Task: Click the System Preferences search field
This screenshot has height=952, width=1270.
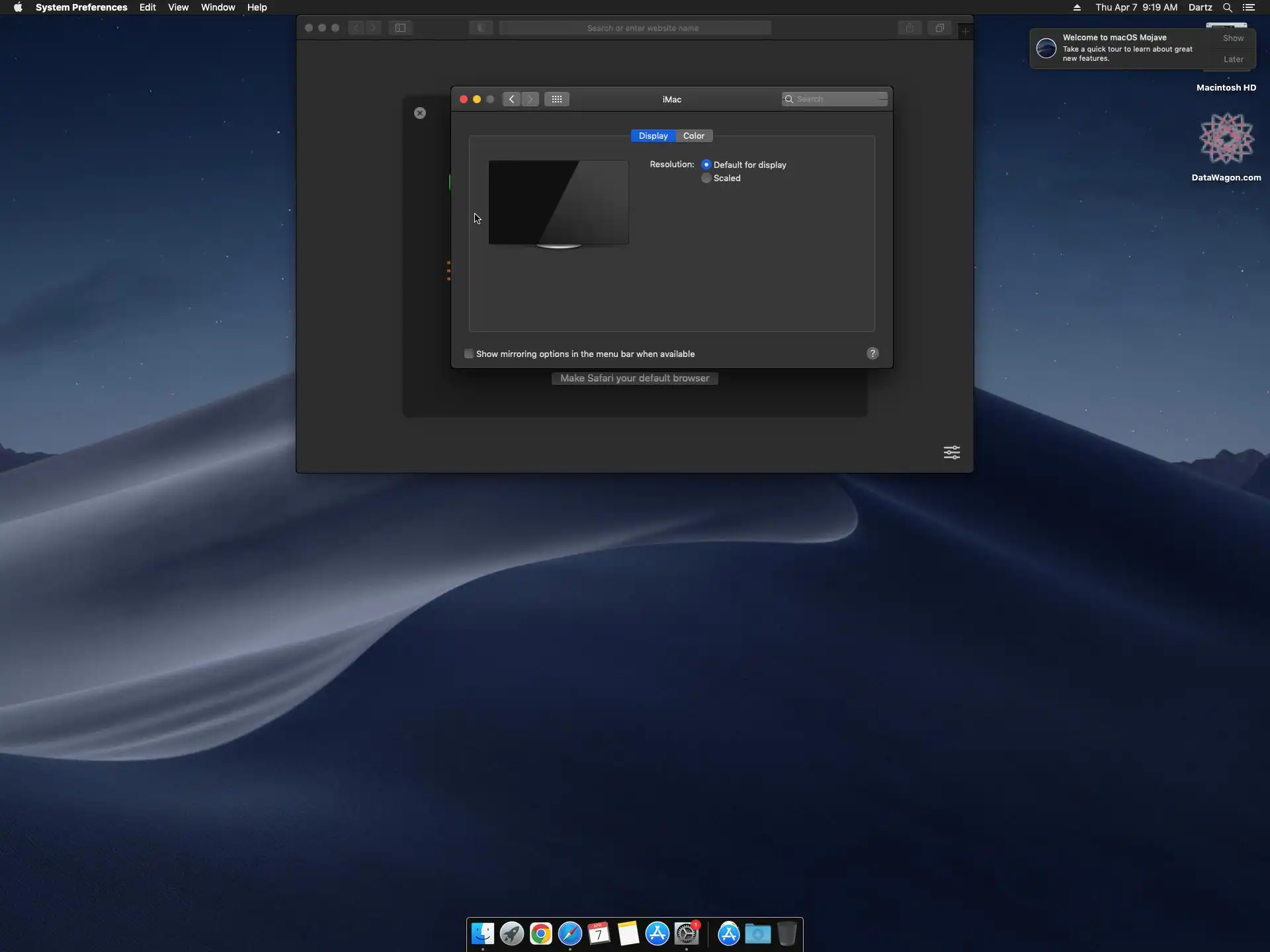Action: (x=837, y=99)
